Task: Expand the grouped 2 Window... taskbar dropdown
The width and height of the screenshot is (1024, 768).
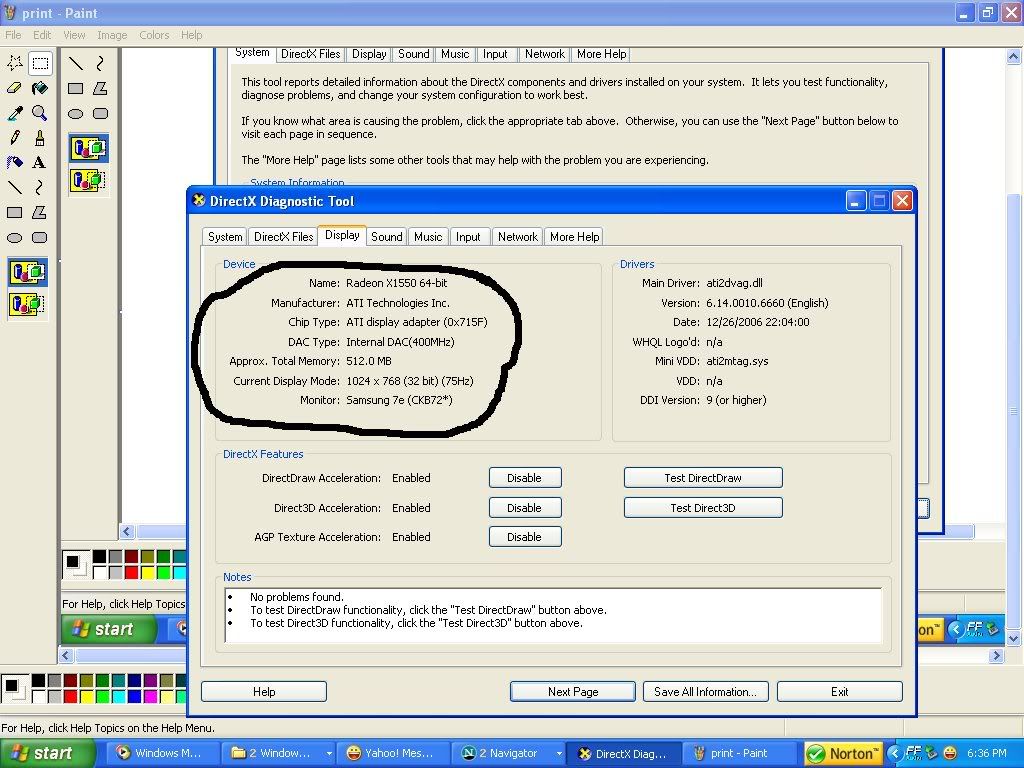Action: [329, 754]
